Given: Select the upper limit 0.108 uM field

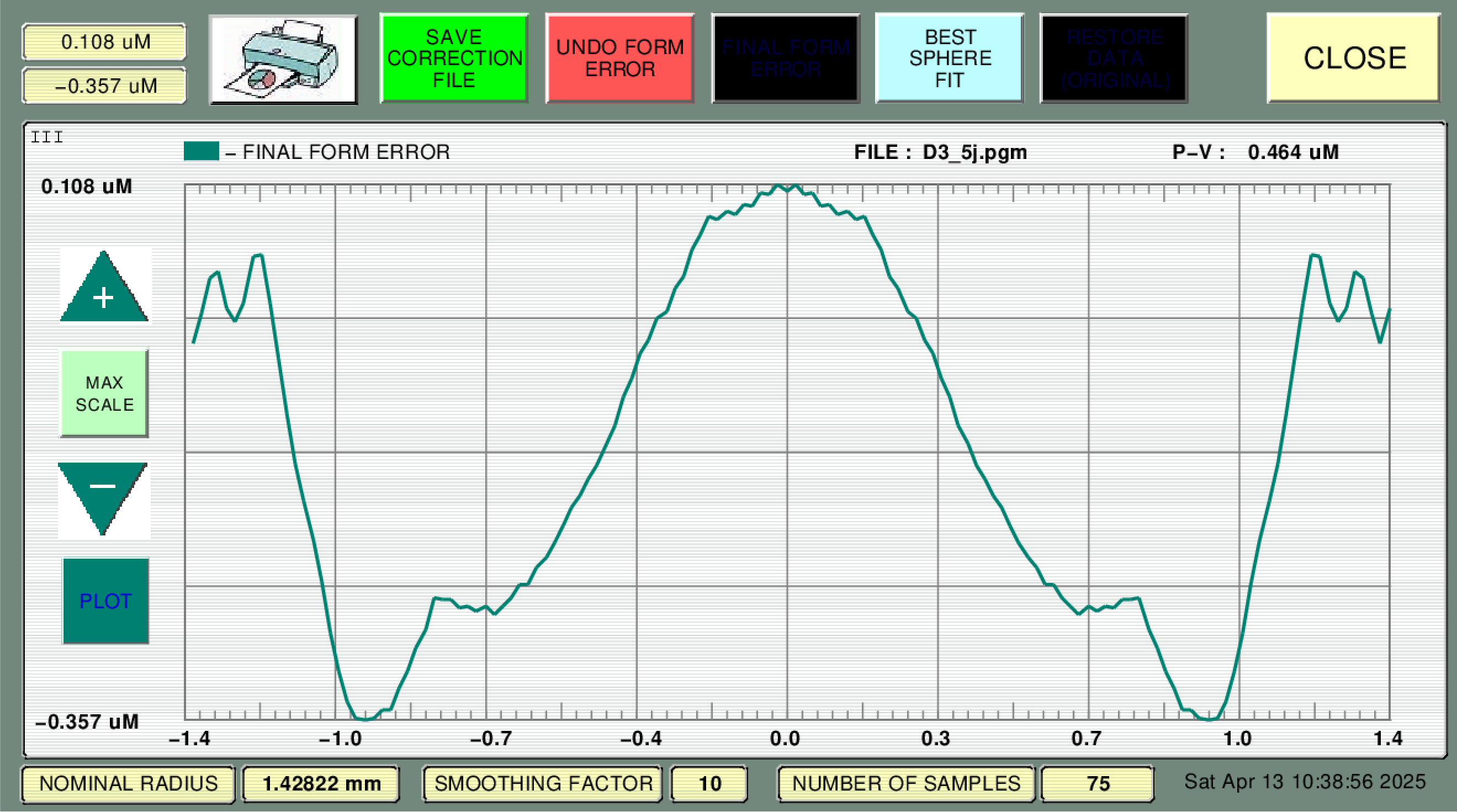Looking at the screenshot, I should [x=105, y=42].
